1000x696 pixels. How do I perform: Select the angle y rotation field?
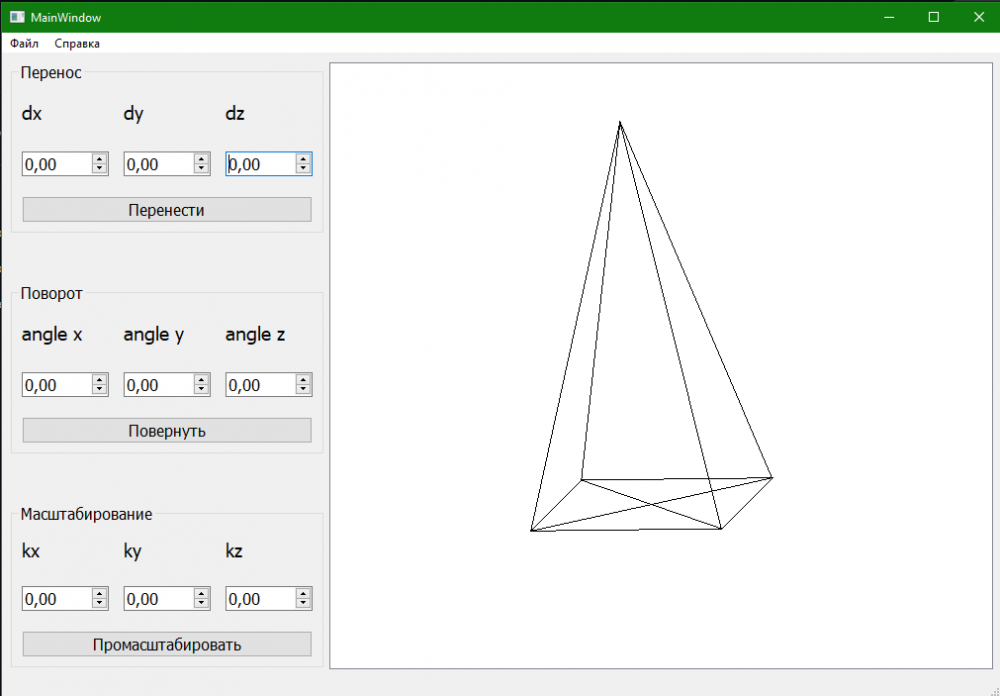click(x=158, y=385)
